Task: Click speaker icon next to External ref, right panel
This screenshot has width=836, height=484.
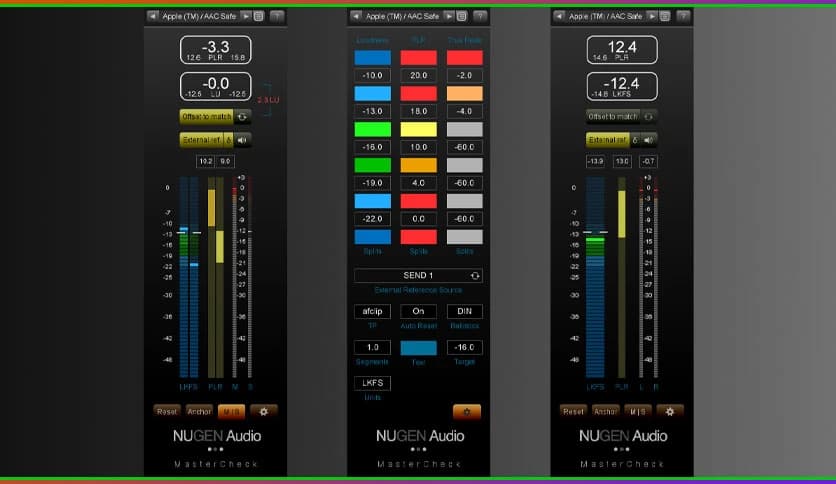Action: click(x=648, y=140)
